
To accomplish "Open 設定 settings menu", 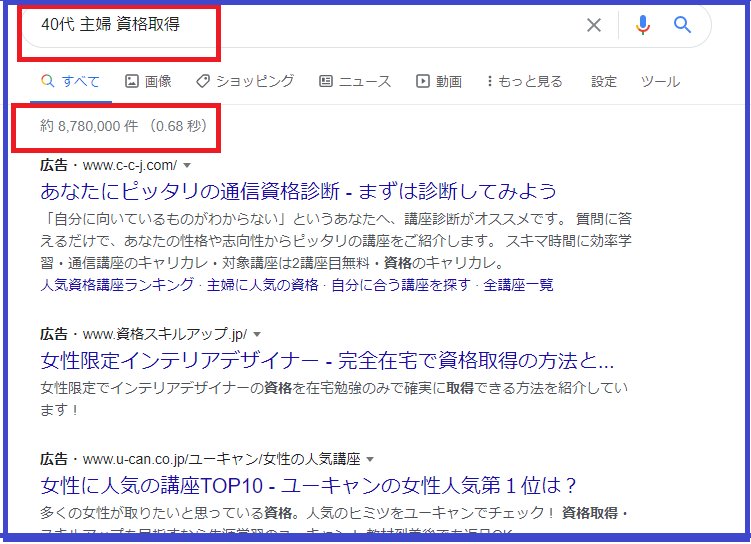I will [604, 81].
